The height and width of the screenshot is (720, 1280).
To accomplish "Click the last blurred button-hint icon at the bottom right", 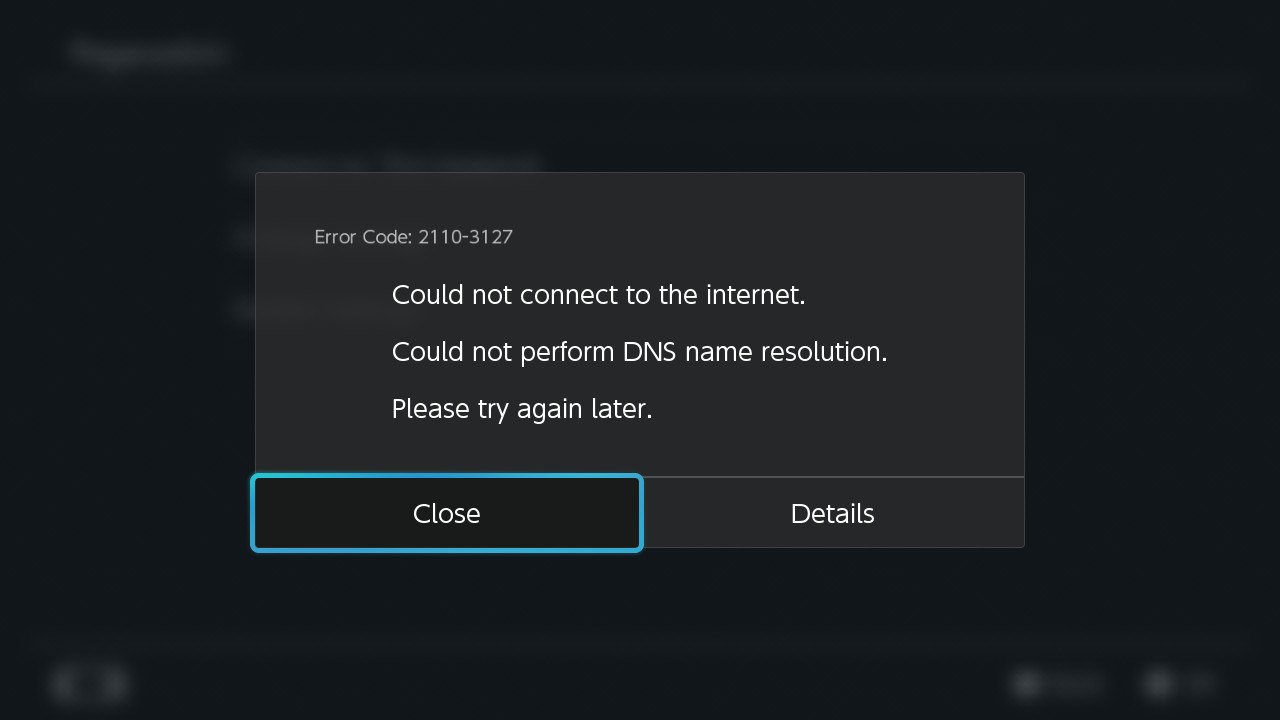I will coord(1158,684).
